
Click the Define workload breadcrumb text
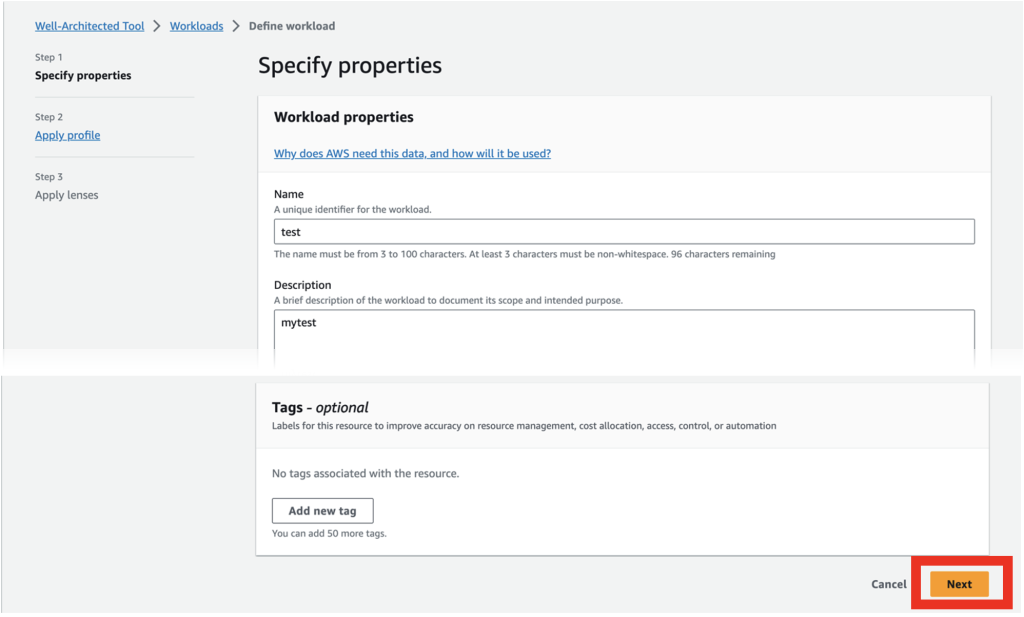(x=292, y=26)
